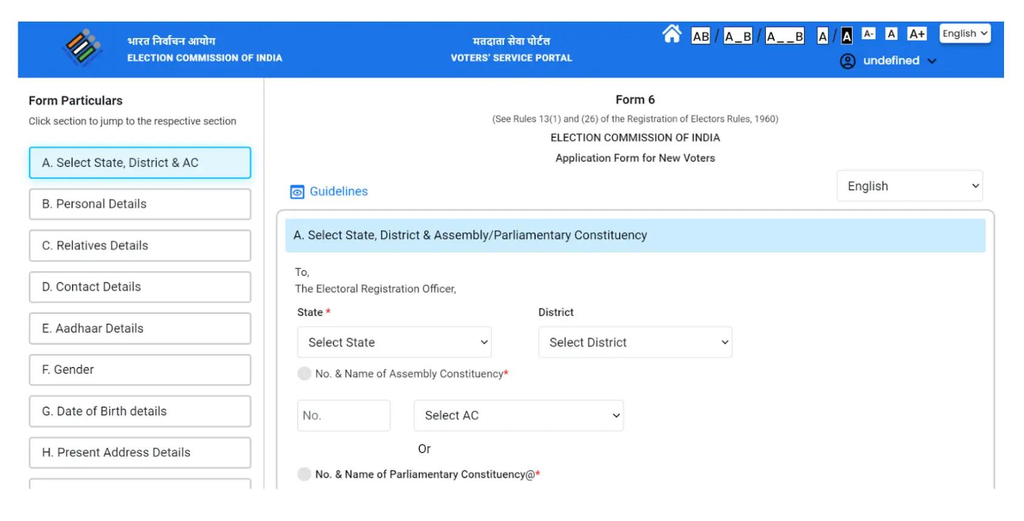The image size is (1024, 521).
Task: Jump to B. Personal Details section
Action: click(140, 204)
